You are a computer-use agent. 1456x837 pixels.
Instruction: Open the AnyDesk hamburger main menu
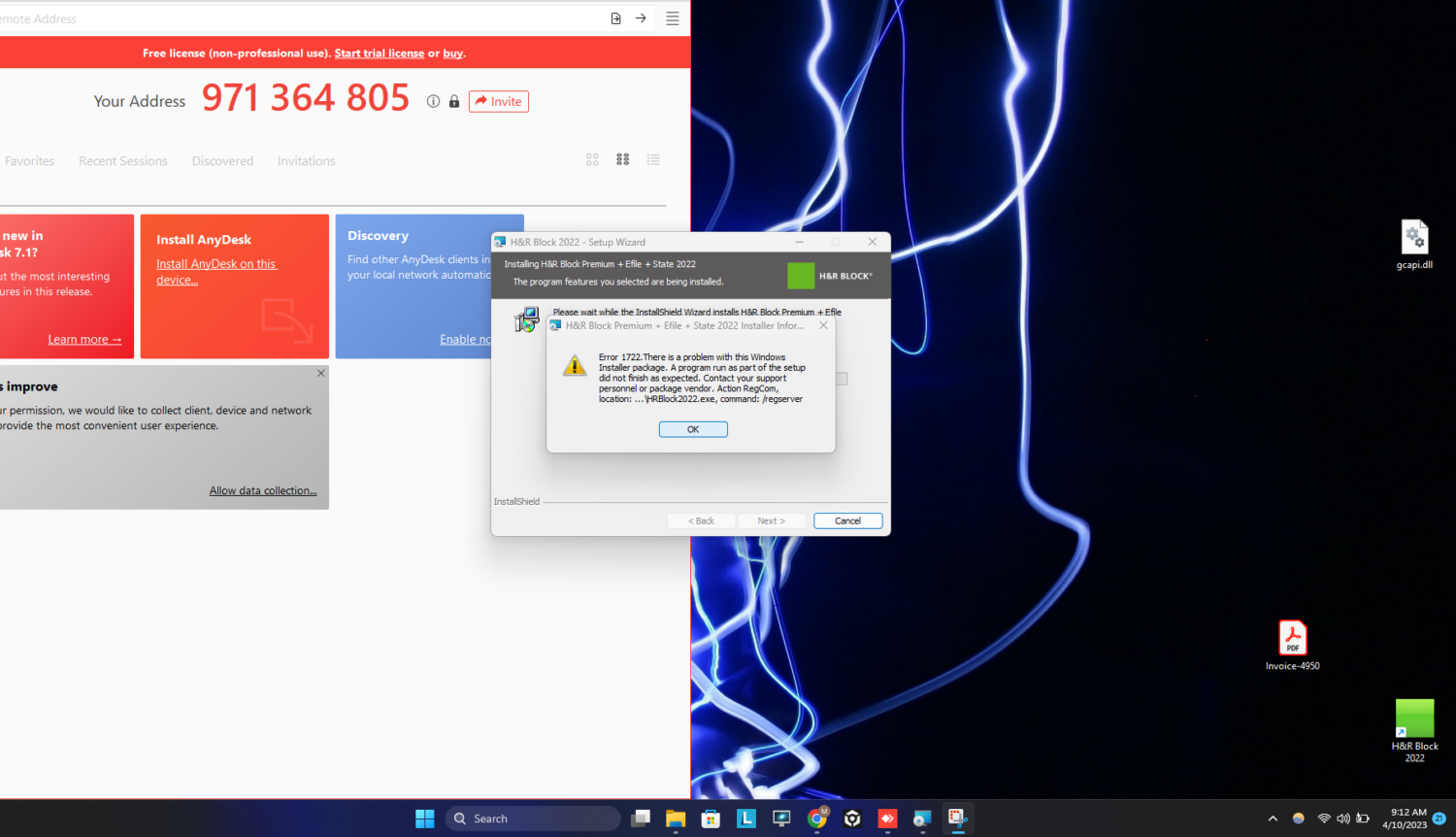click(672, 18)
